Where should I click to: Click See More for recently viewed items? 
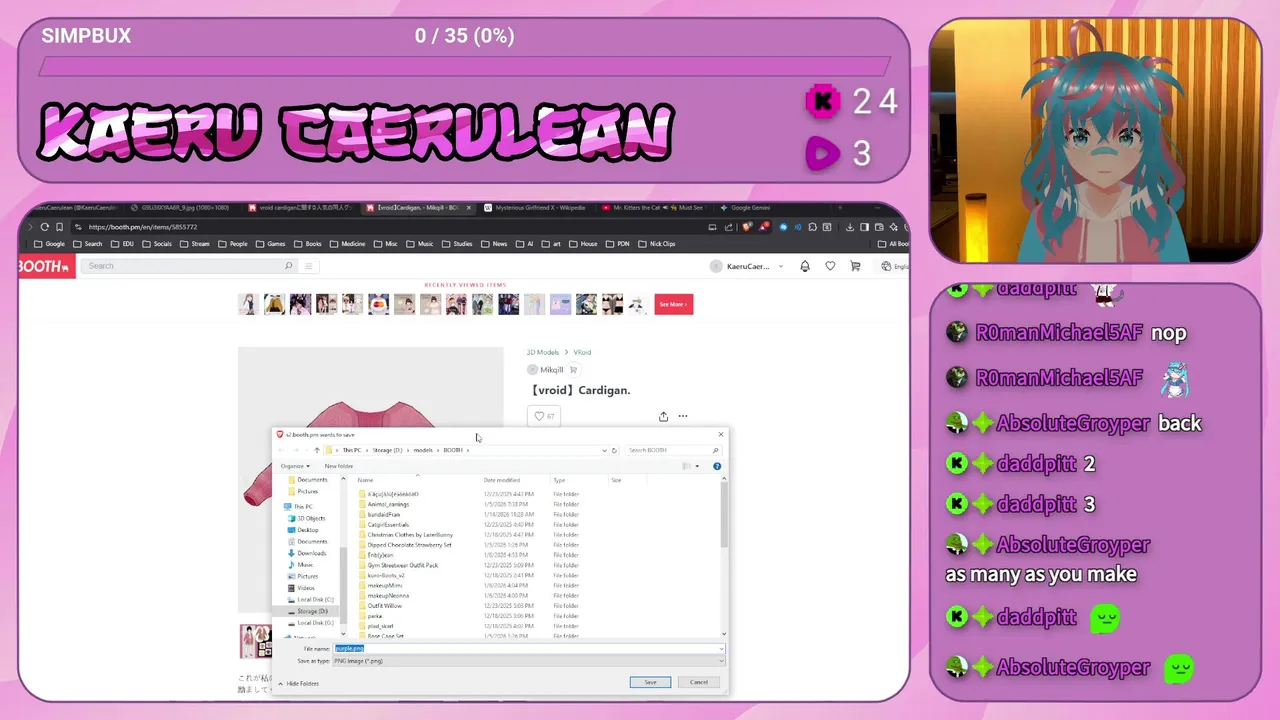(674, 304)
